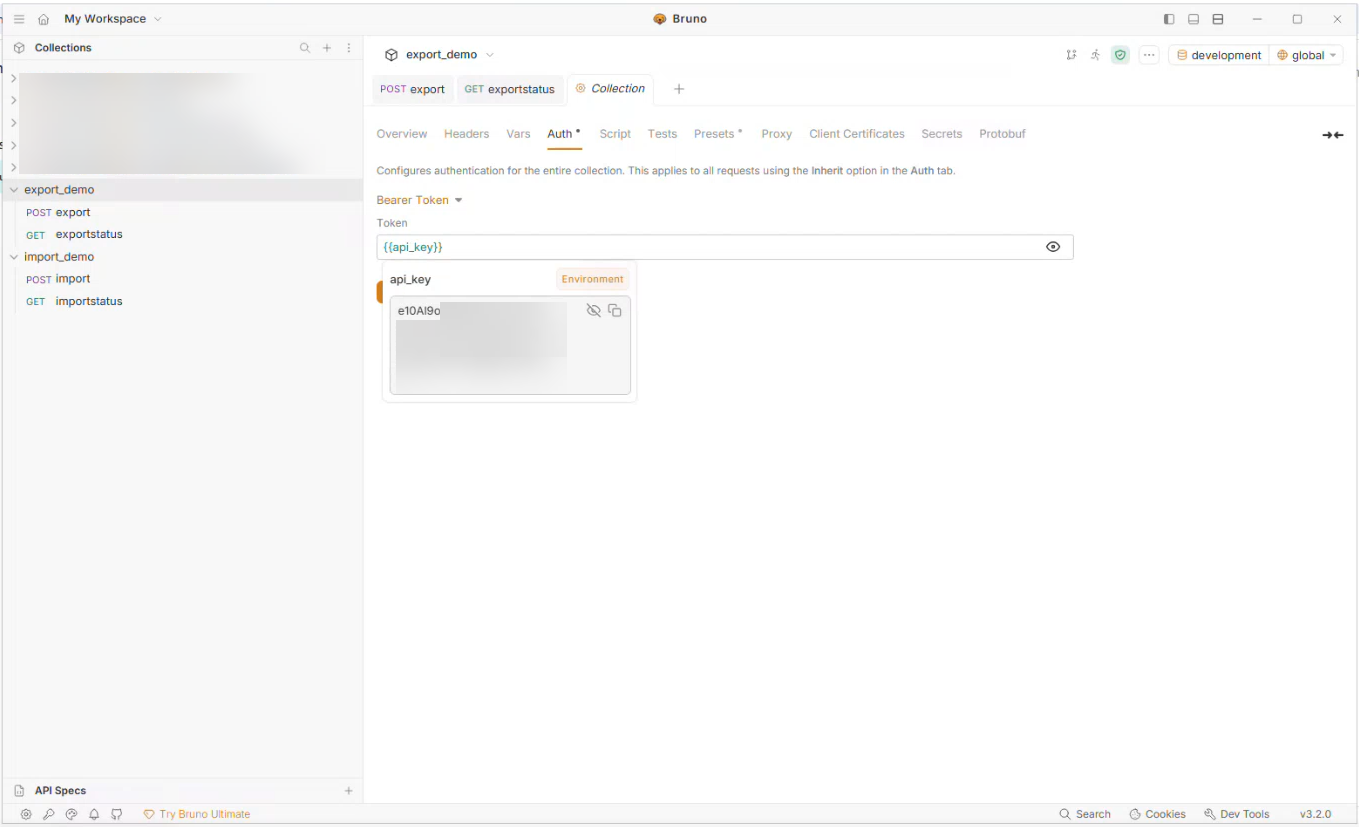The image size is (1359, 827).
Task: Open the collection runner icon
Action: coord(1096,55)
